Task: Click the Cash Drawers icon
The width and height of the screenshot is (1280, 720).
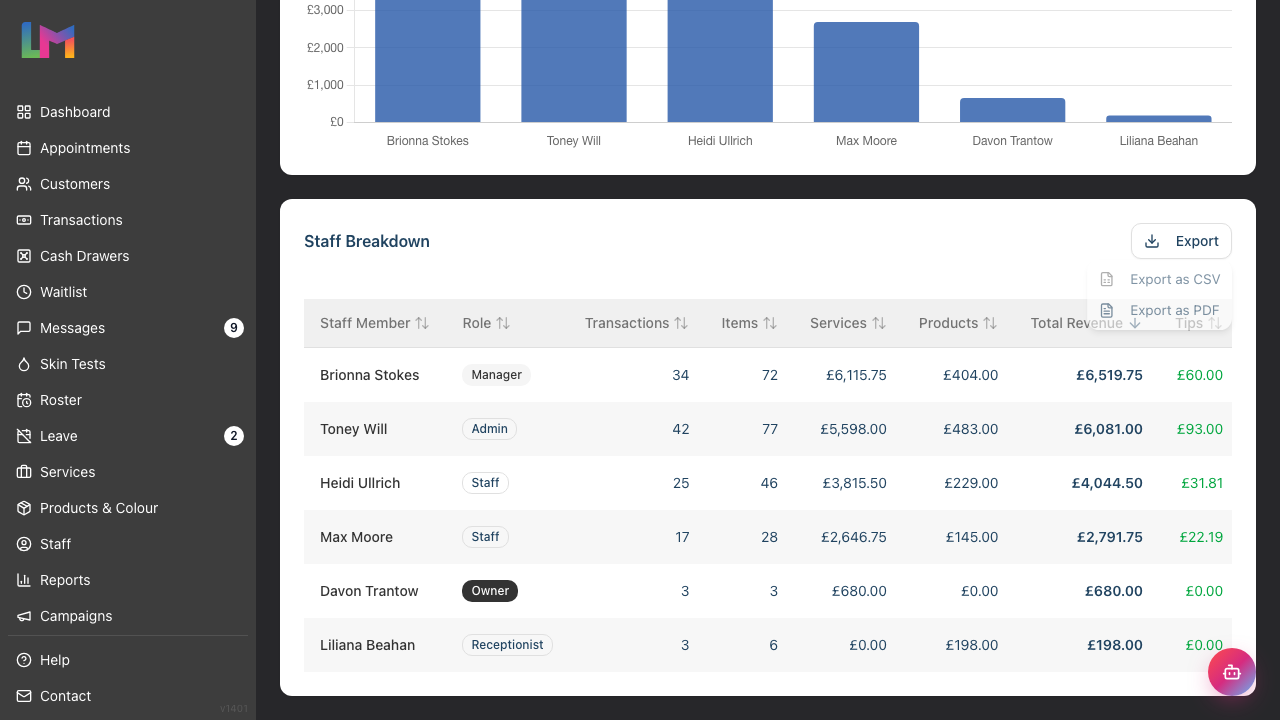Action: point(24,256)
